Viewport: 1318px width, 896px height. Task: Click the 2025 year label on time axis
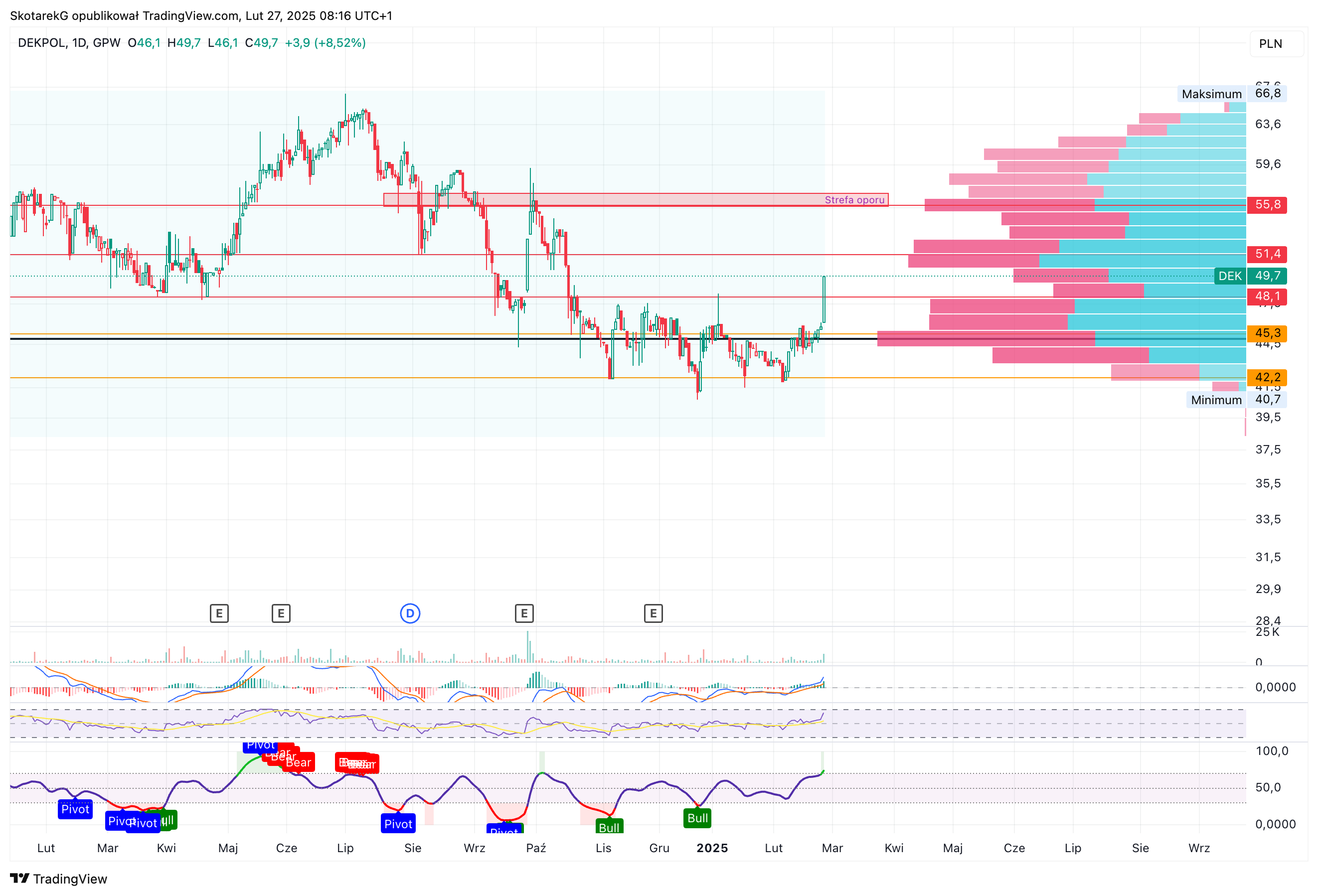pos(712,848)
